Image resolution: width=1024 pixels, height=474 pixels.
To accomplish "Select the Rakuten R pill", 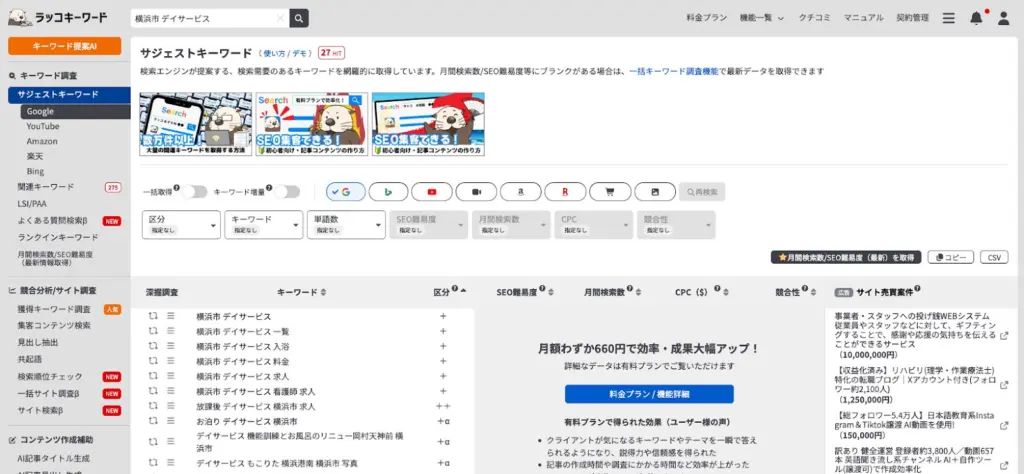I will [565, 192].
